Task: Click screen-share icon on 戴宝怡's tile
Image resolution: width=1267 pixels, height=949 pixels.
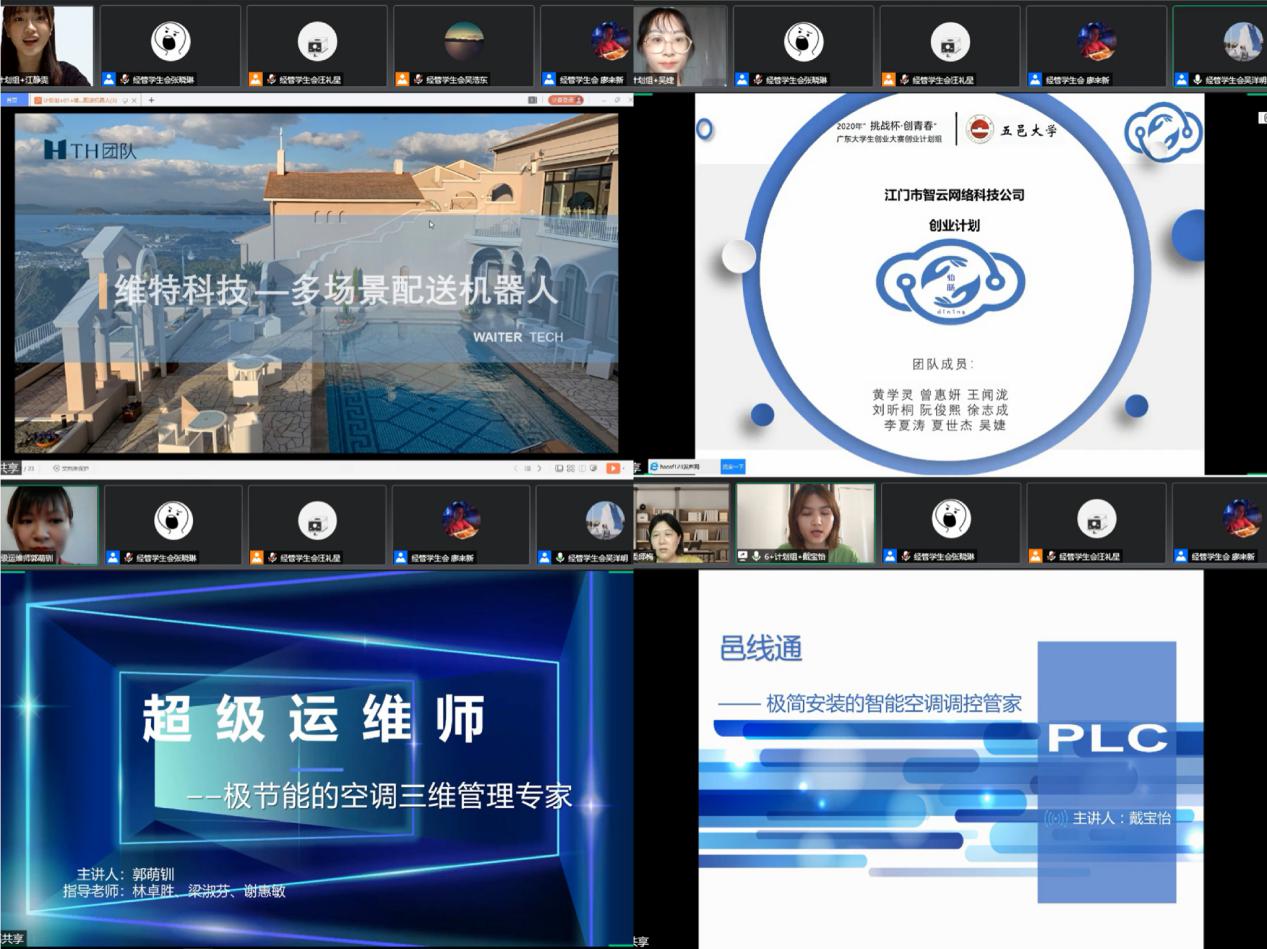Action: click(742, 556)
